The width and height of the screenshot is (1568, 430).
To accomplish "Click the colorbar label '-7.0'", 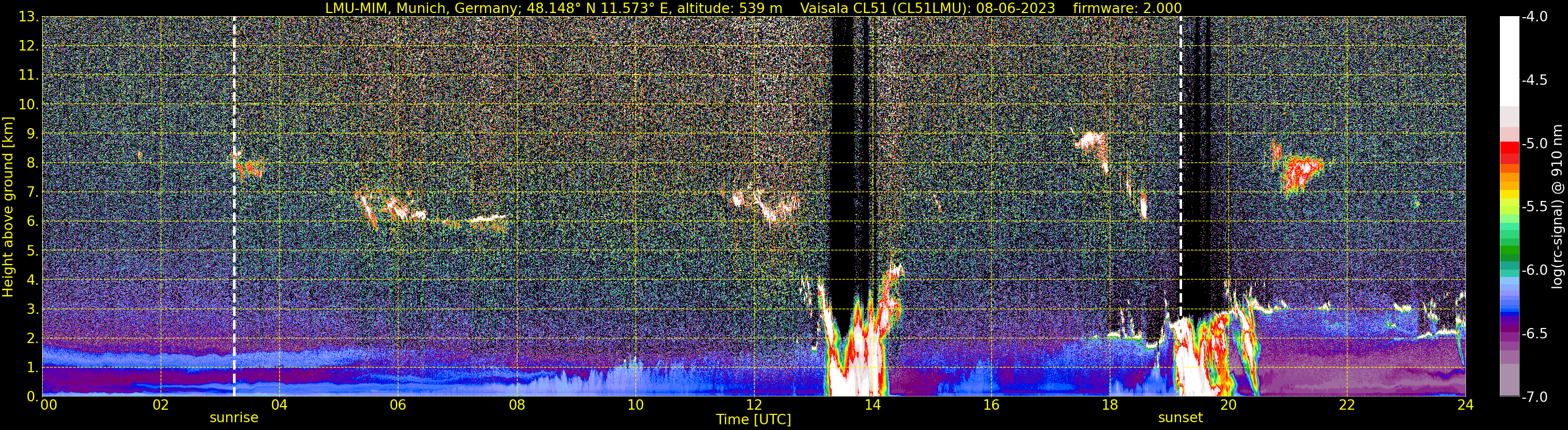I will point(1535,397).
